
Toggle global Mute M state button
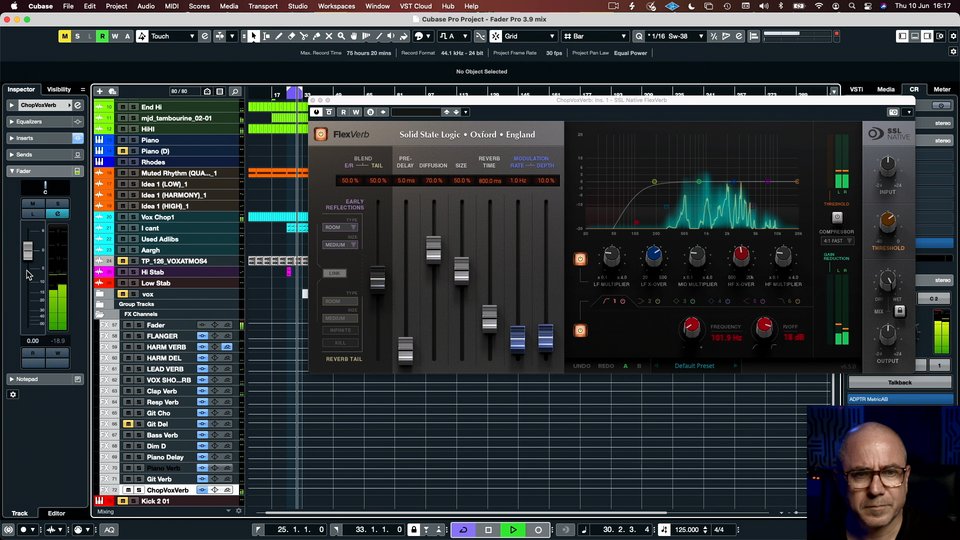click(64, 36)
